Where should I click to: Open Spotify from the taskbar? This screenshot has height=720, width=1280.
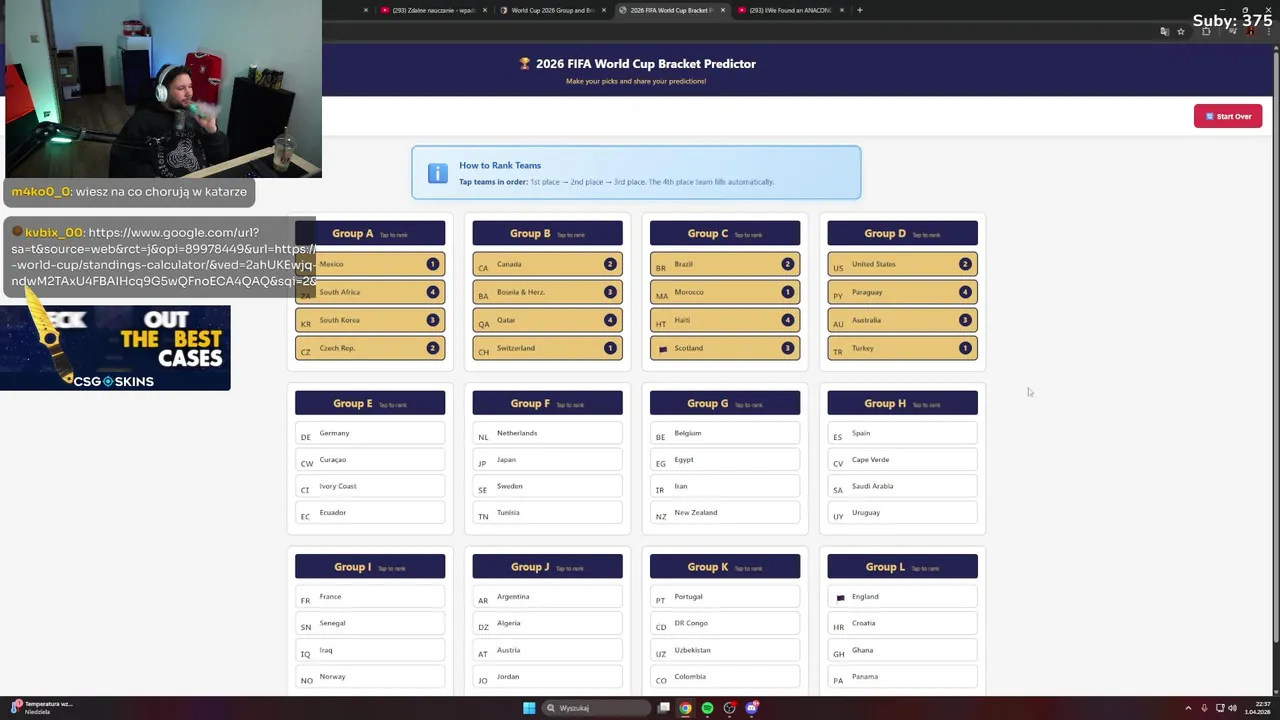coord(707,708)
